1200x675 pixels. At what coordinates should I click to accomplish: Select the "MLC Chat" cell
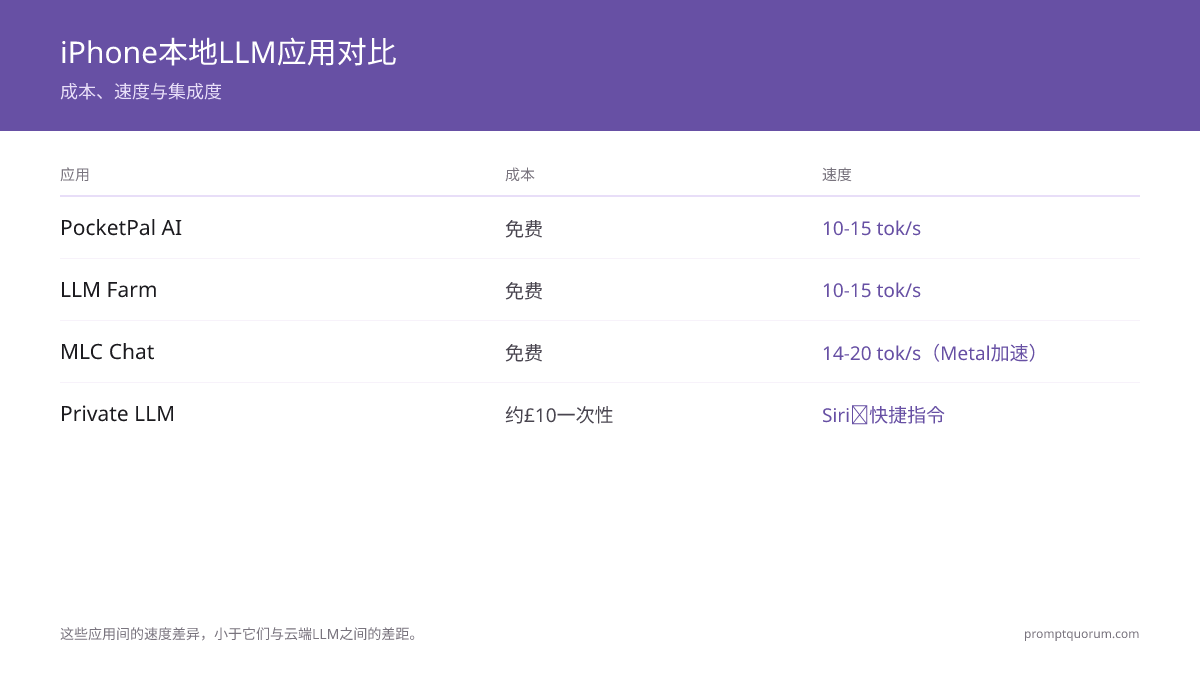pyautogui.click(x=107, y=352)
